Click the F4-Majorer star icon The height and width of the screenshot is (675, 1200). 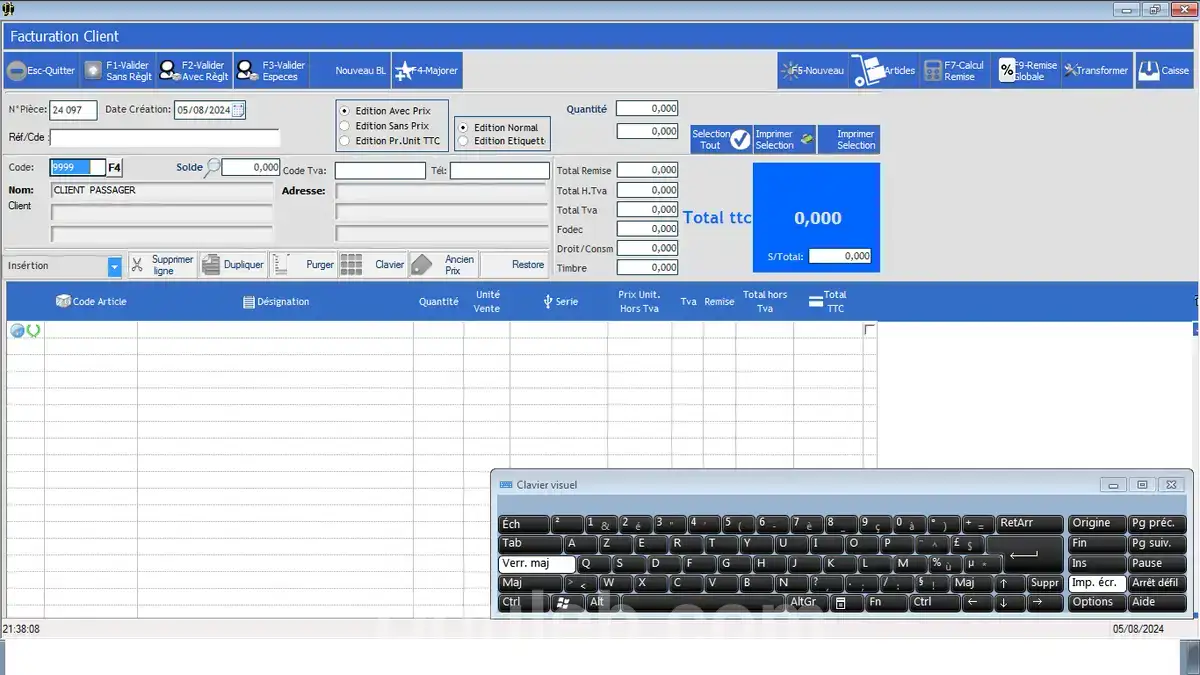pos(407,70)
